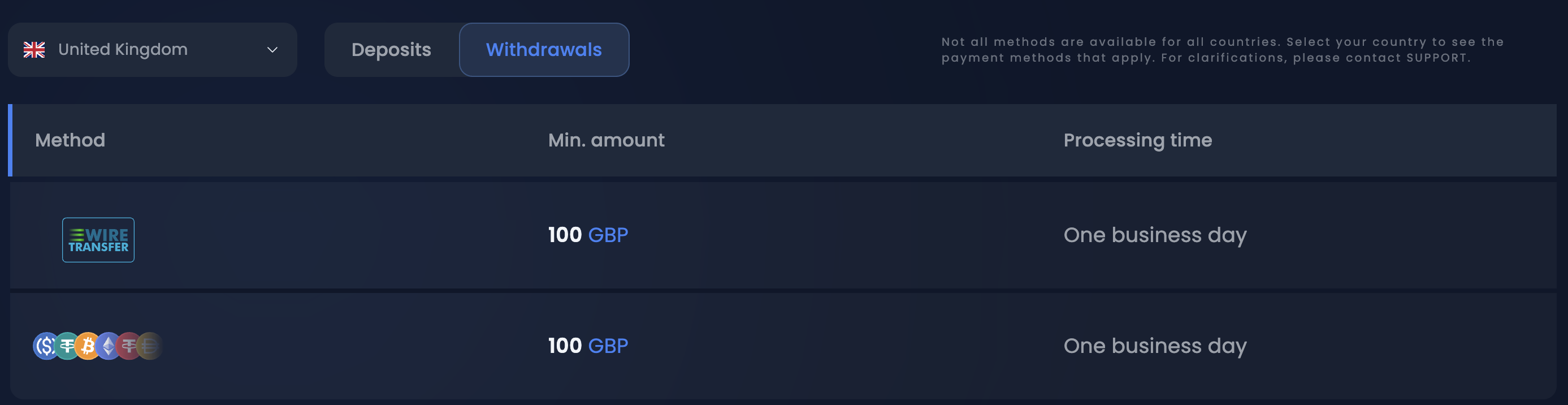The width and height of the screenshot is (1568, 405).
Task: Click the 100 GBP minimum for Wire Transfer
Action: [x=587, y=235]
